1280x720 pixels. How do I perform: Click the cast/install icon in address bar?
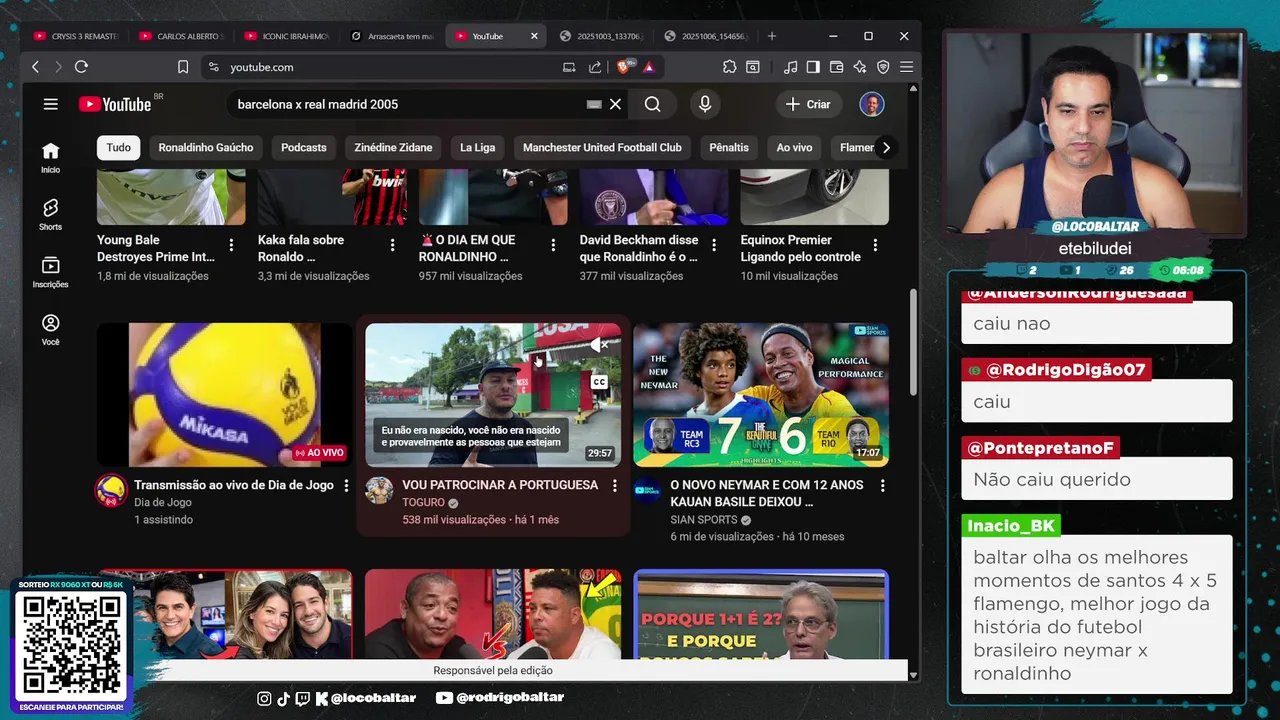coord(569,67)
